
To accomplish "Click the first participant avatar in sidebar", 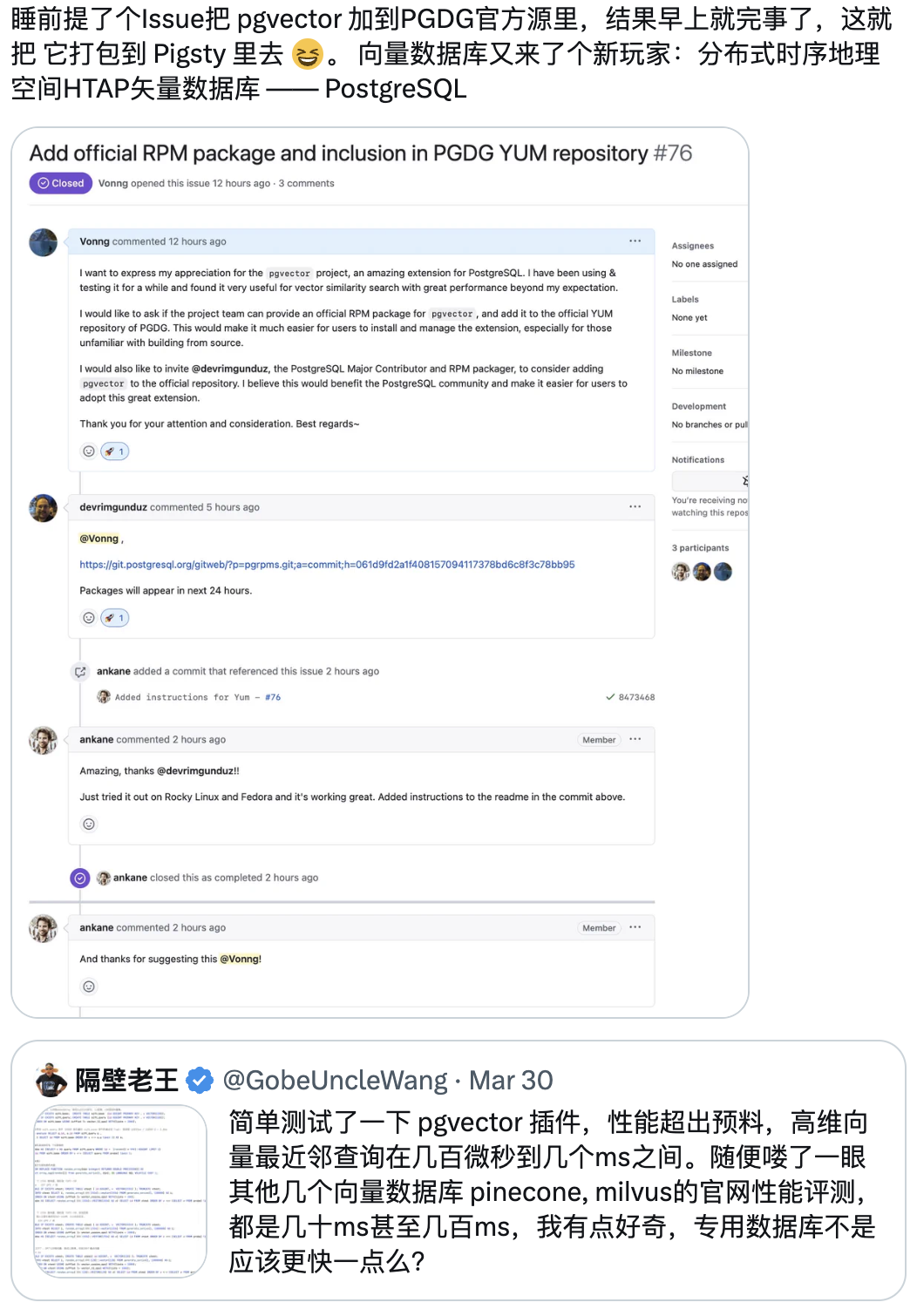I will click(681, 572).
